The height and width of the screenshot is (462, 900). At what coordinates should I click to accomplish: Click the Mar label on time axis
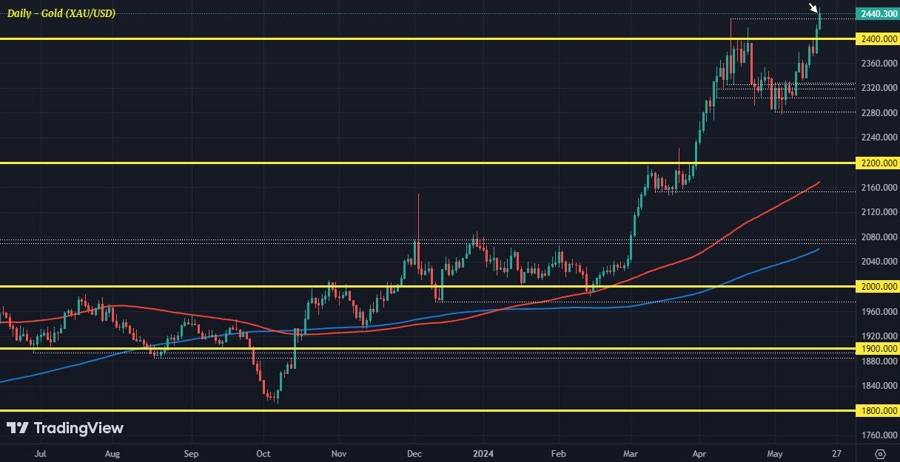tap(631, 453)
